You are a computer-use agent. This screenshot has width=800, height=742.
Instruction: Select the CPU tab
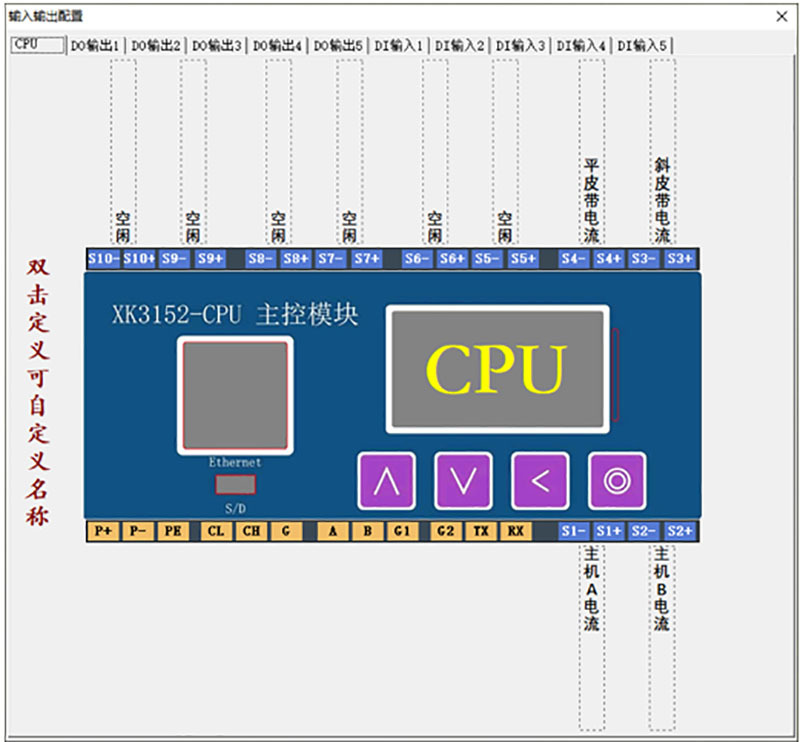click(x=38, y=45)
